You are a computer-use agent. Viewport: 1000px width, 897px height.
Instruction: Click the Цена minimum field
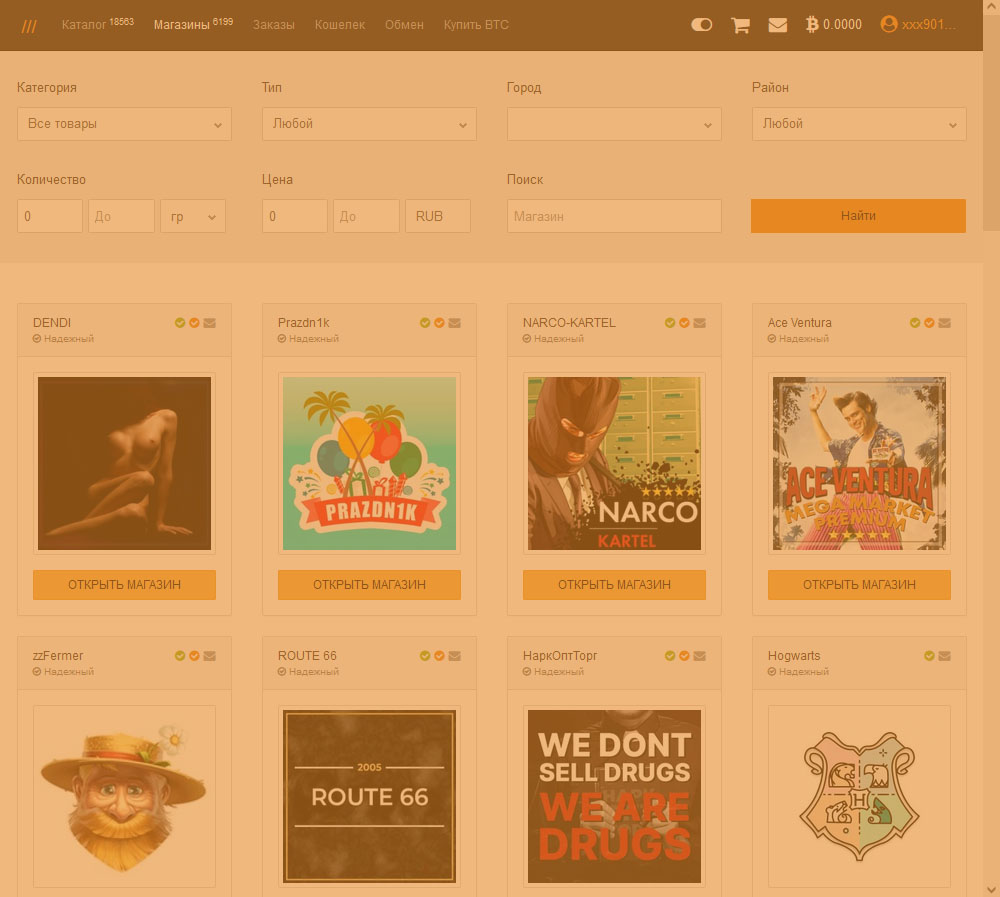tap(295, 216)
